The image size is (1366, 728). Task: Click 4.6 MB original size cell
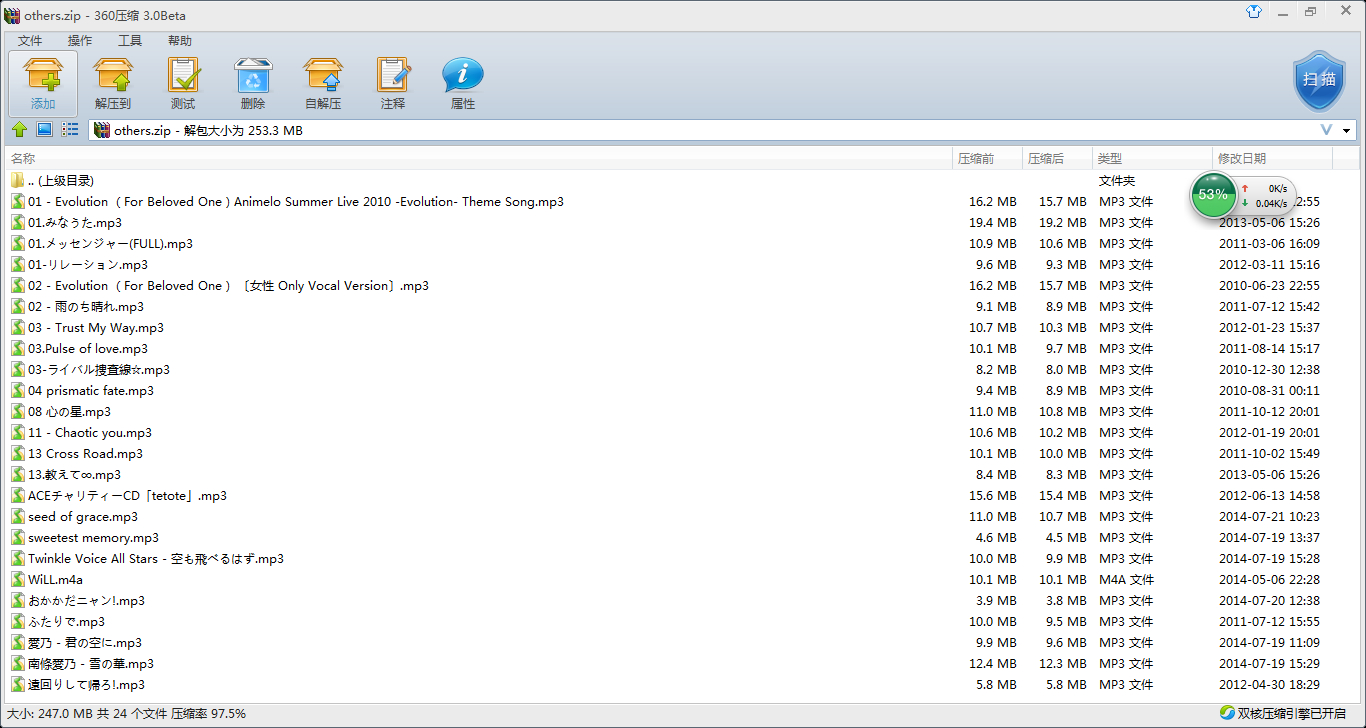click(996, 538)
